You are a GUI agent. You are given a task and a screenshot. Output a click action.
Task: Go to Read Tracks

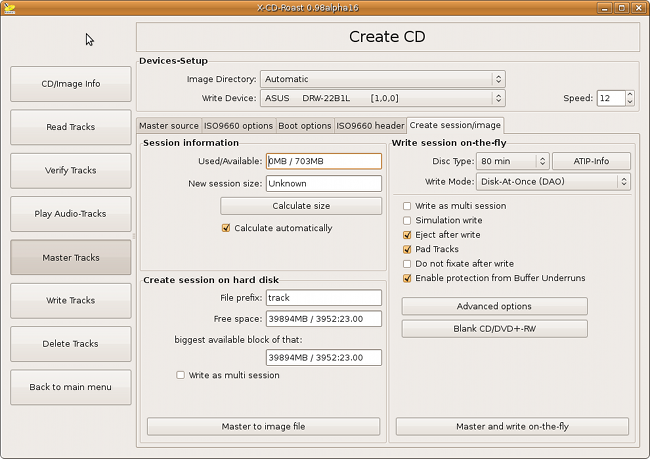70,127
